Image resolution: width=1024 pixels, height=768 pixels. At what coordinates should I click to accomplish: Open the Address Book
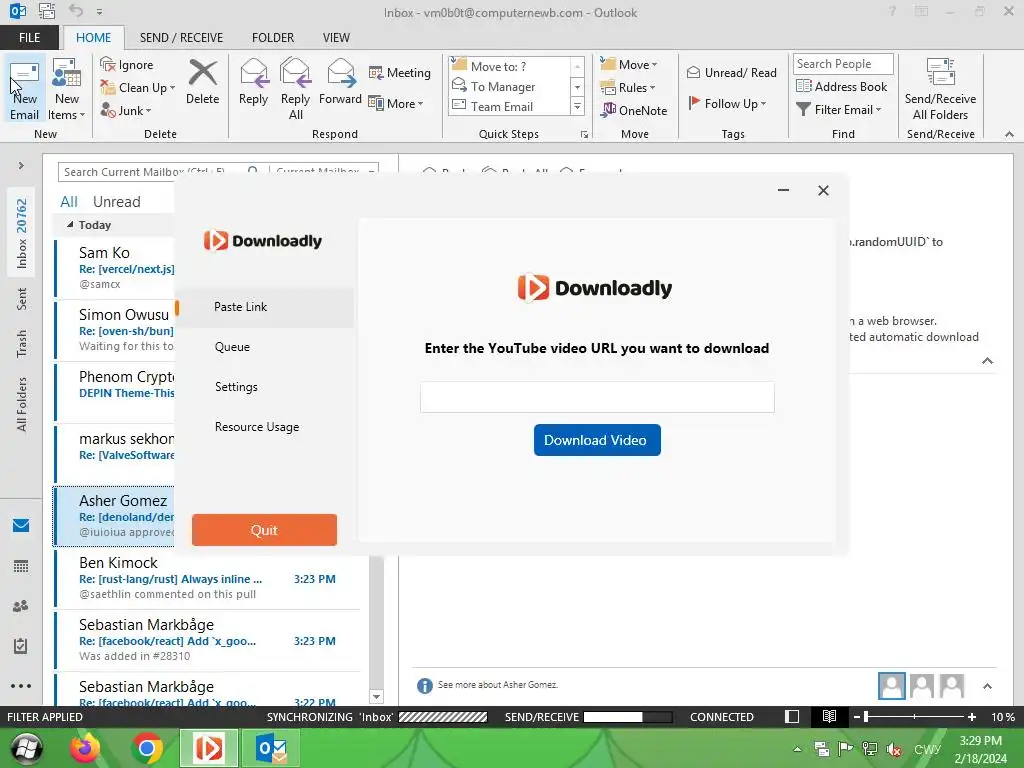point(841,86)
